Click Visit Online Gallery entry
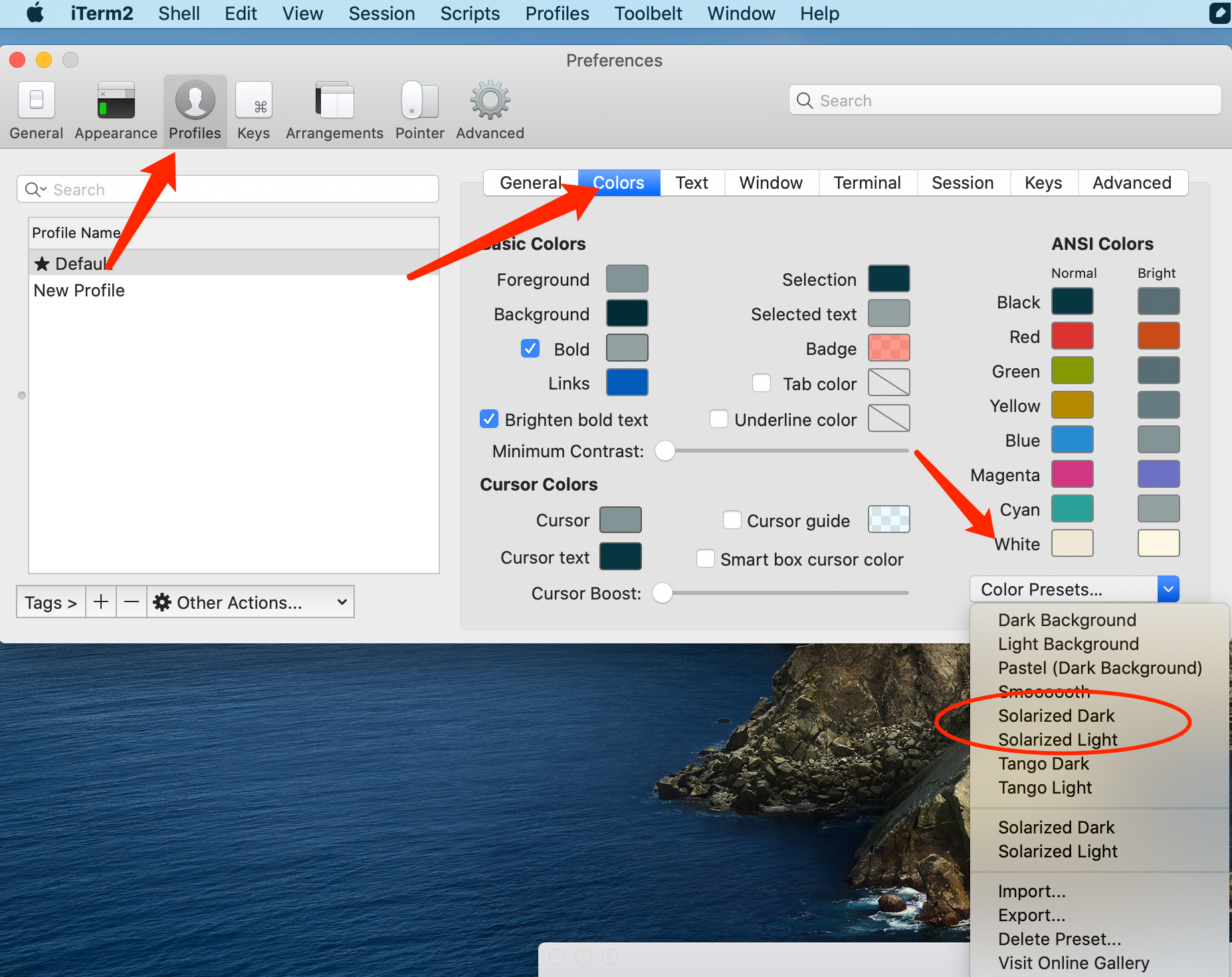The image size is (1232, 977). point(1099,963)
